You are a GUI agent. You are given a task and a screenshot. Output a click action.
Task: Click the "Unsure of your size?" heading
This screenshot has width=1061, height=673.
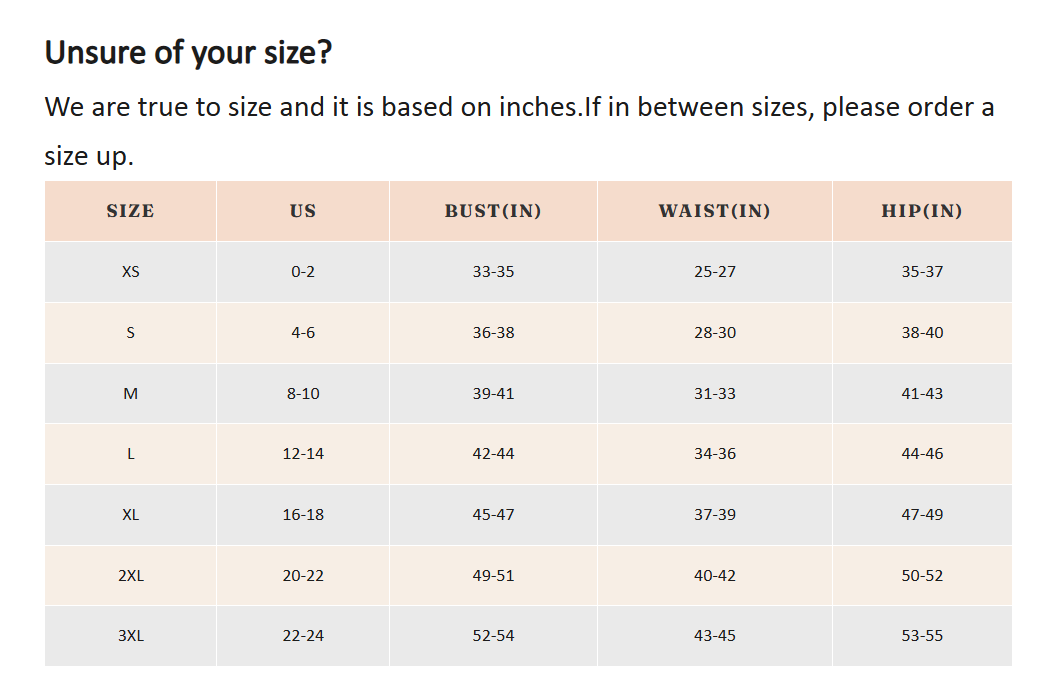tap(188, 53)
